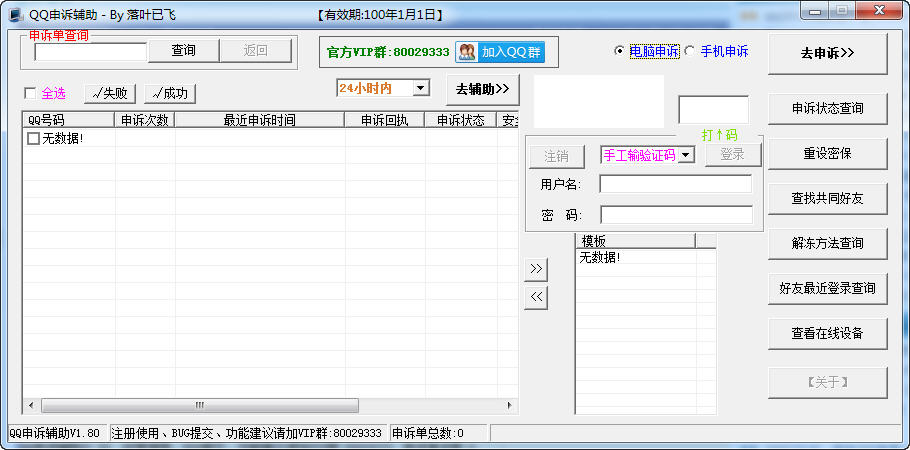
Task: Click the 返回 button
Action: [255, 51]
